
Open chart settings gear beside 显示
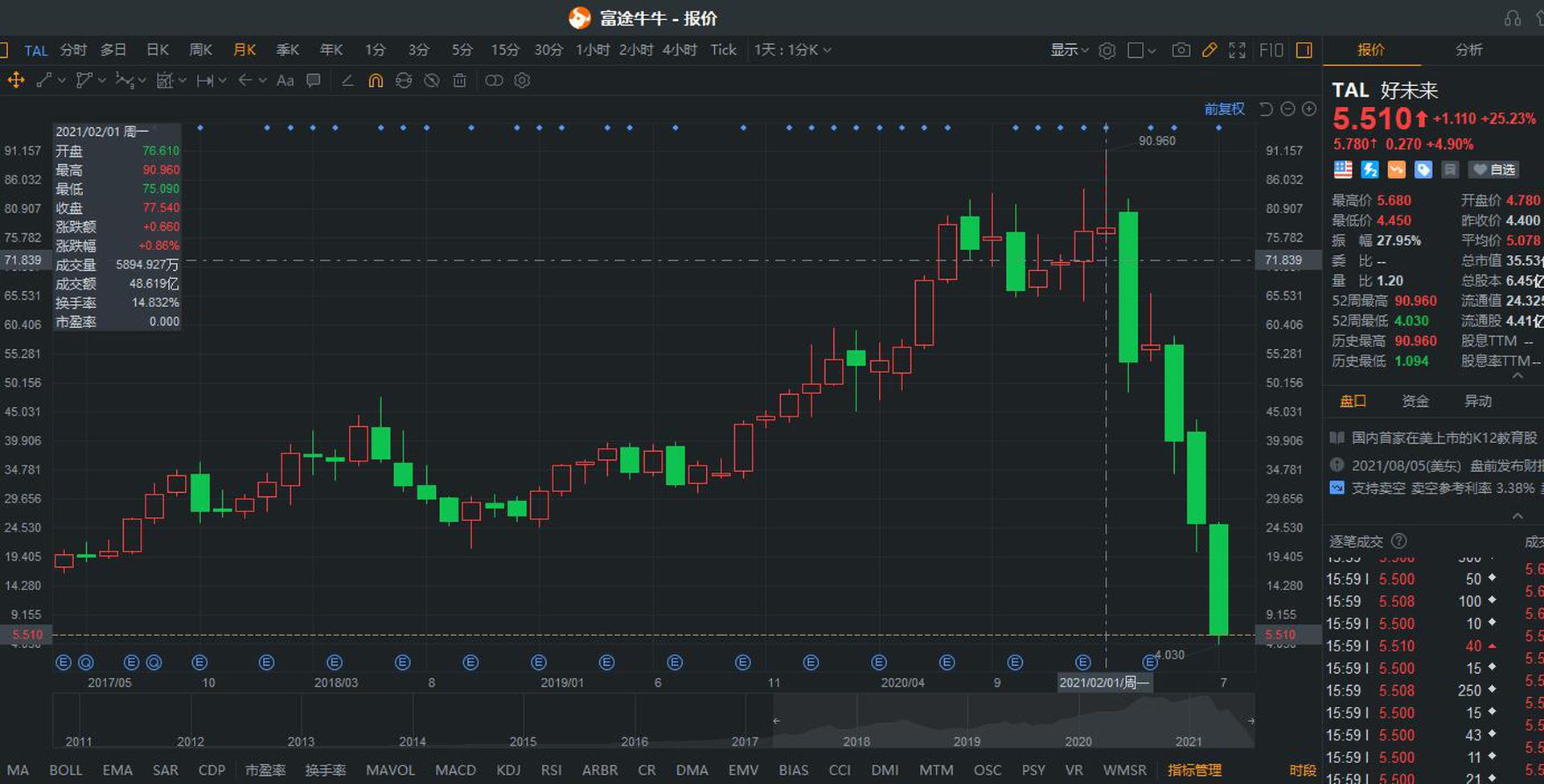pos(1107,51)
